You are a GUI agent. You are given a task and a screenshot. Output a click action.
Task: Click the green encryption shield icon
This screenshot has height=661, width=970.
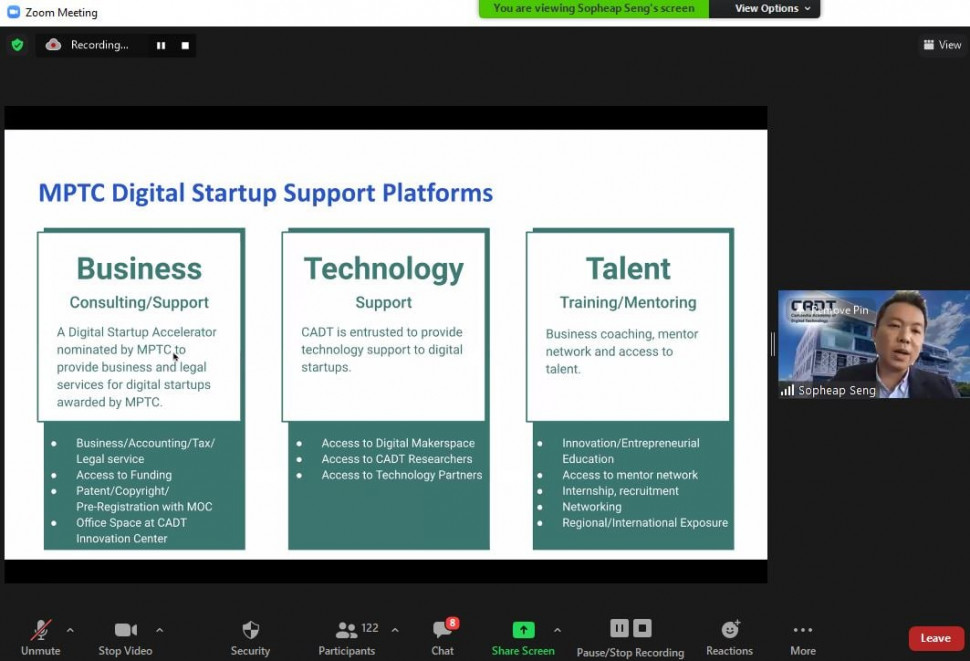click(x=17, y=45)
